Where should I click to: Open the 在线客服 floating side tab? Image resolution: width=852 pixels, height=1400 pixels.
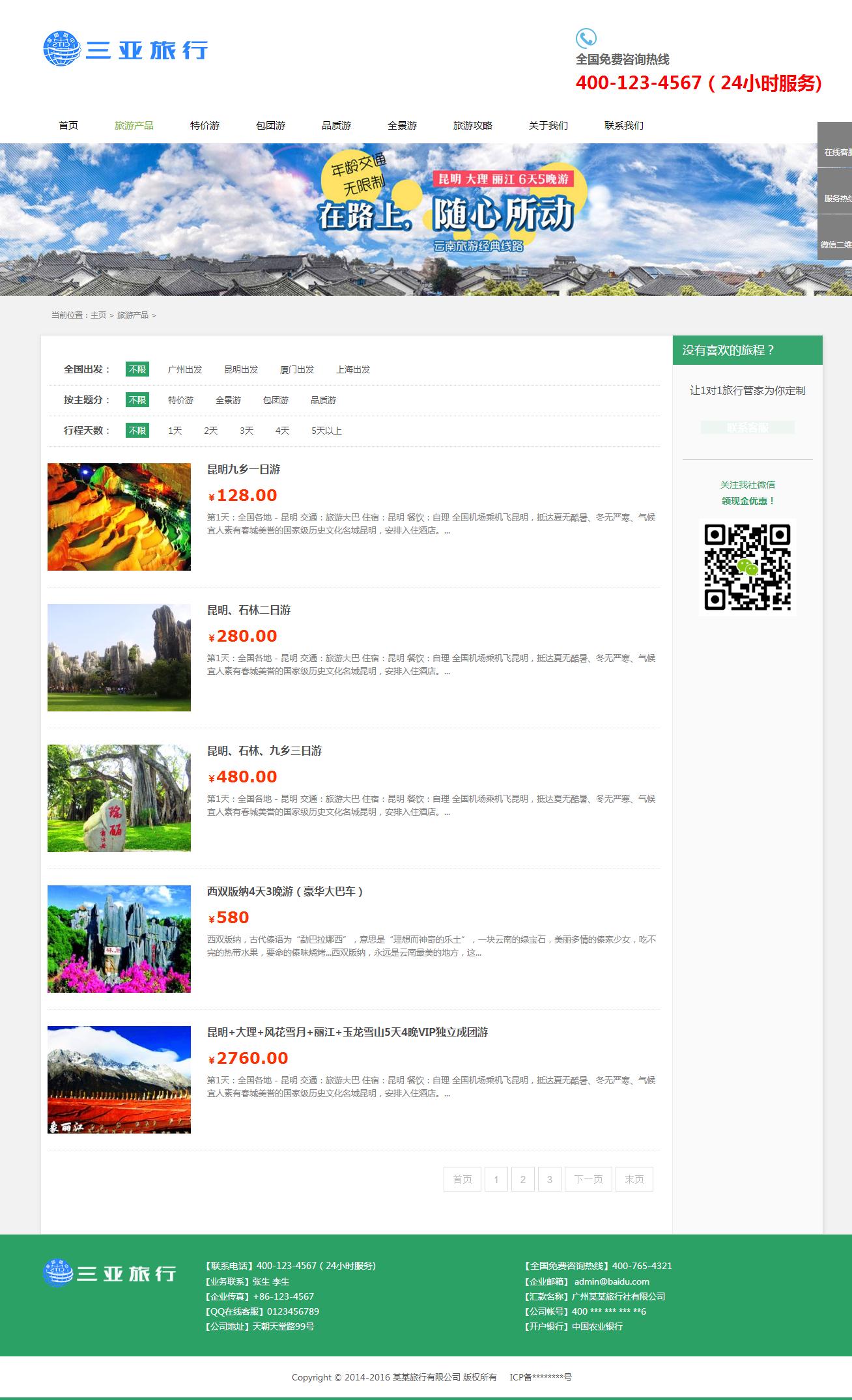click(x=836, y=152)
